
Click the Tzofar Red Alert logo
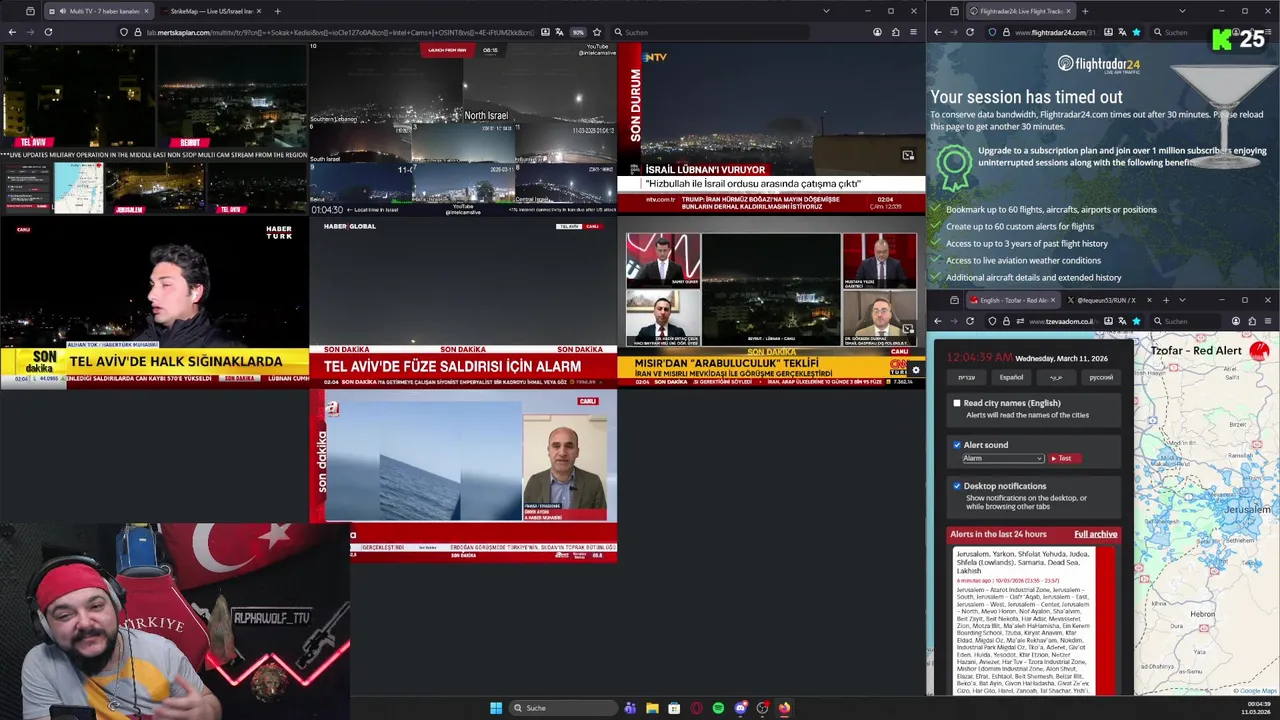pos(1259,351)
